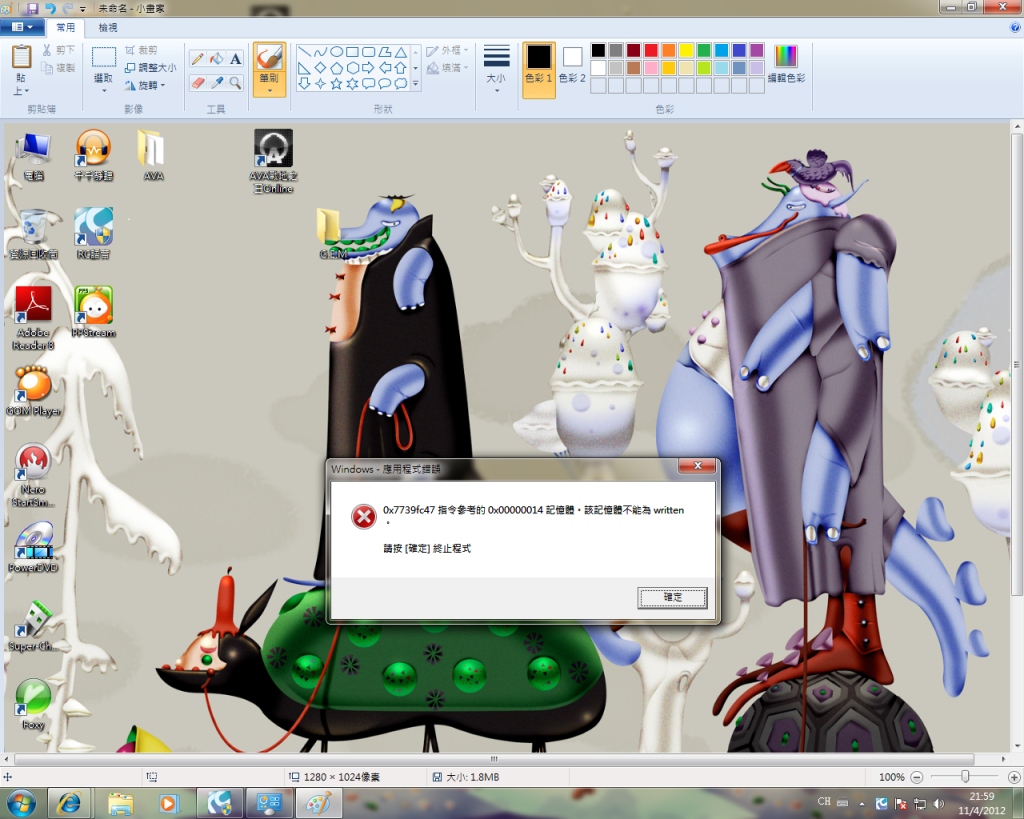Select the Pencil tool
The image size is (1024, 819).
coord(198,59)
